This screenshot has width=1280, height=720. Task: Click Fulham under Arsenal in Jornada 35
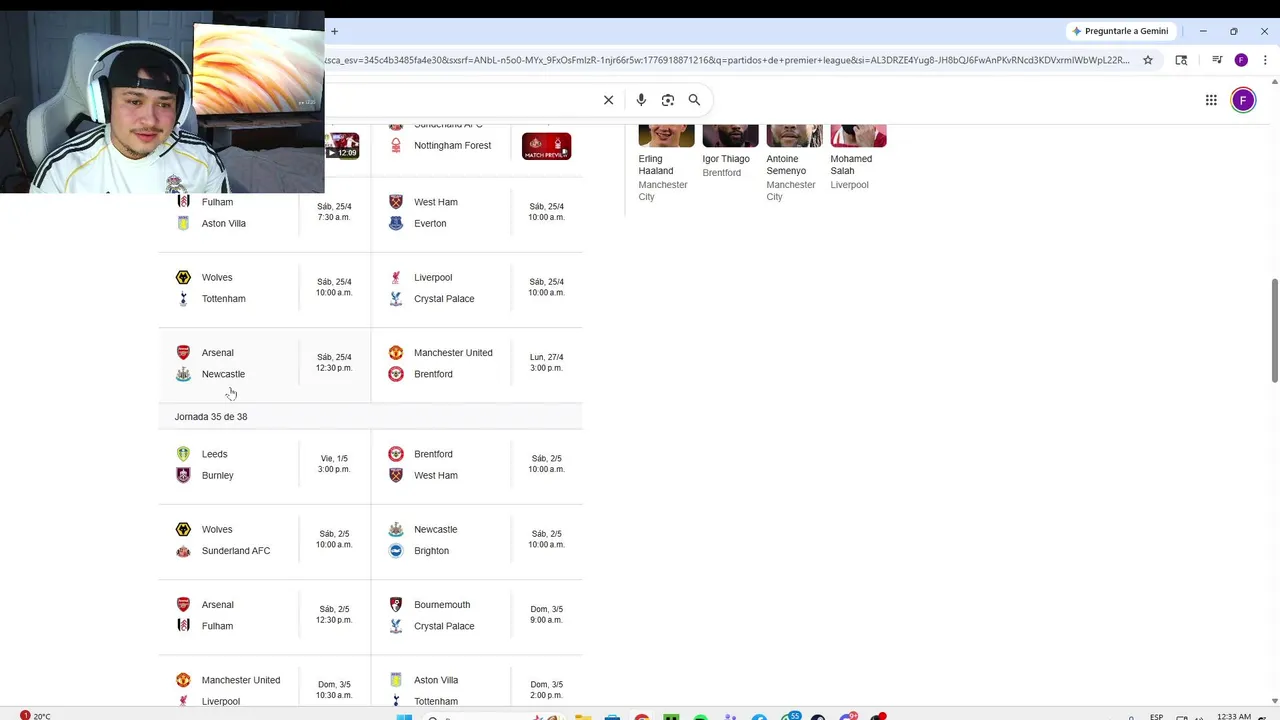217,626
